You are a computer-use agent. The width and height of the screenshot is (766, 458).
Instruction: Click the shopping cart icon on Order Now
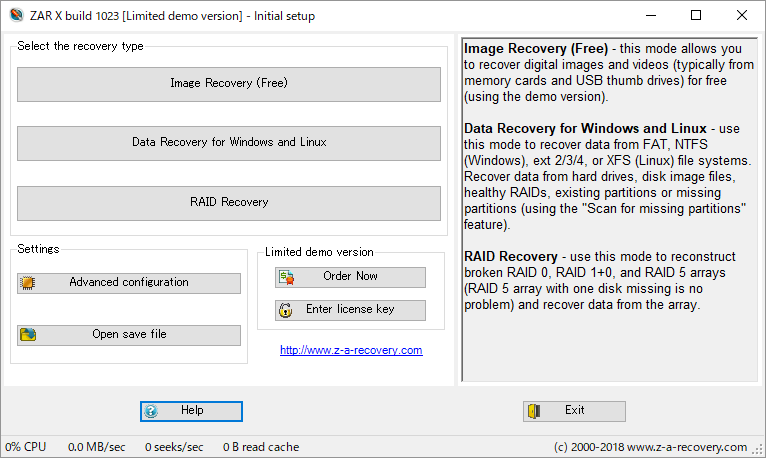click(286, 277)
